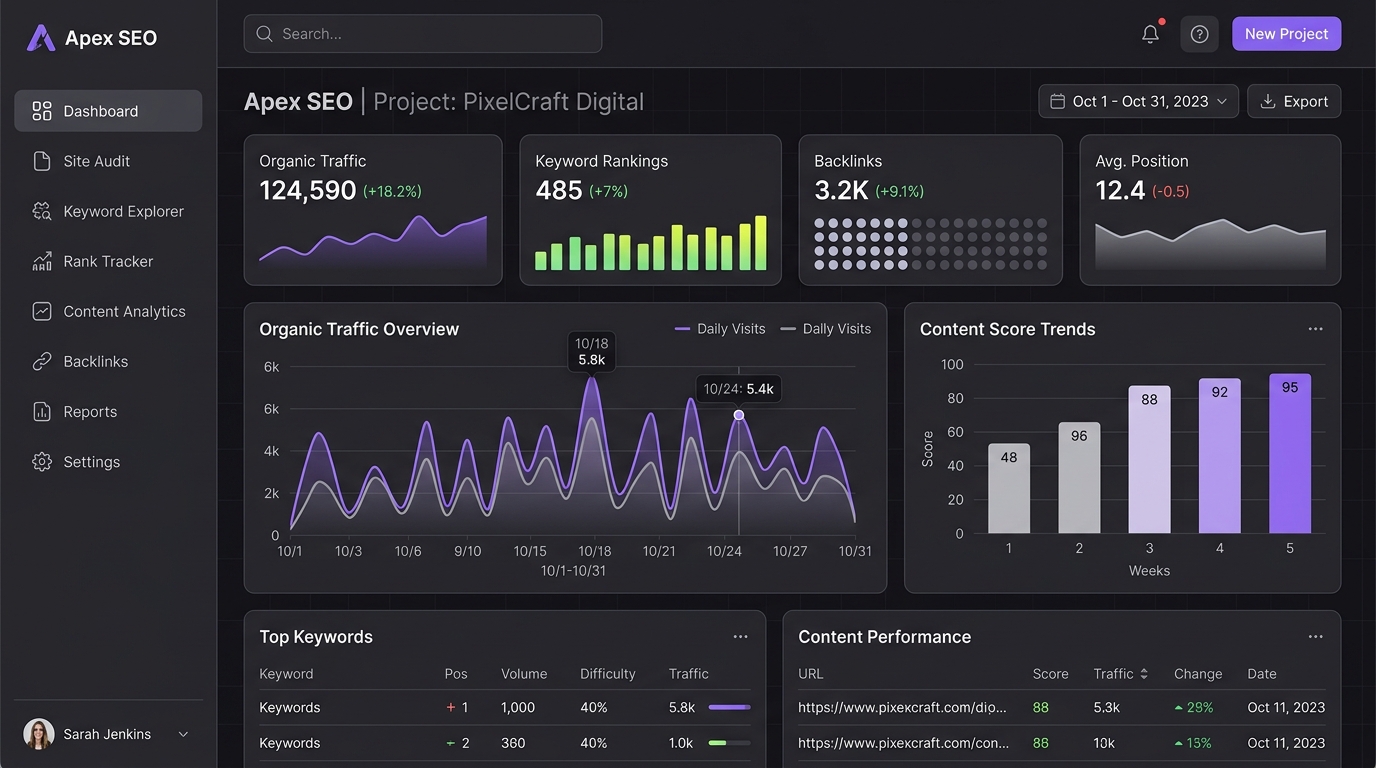Click the Keyword Explorer icon
The width and height of the screenshot is (1376, 768).
point(42,211)
